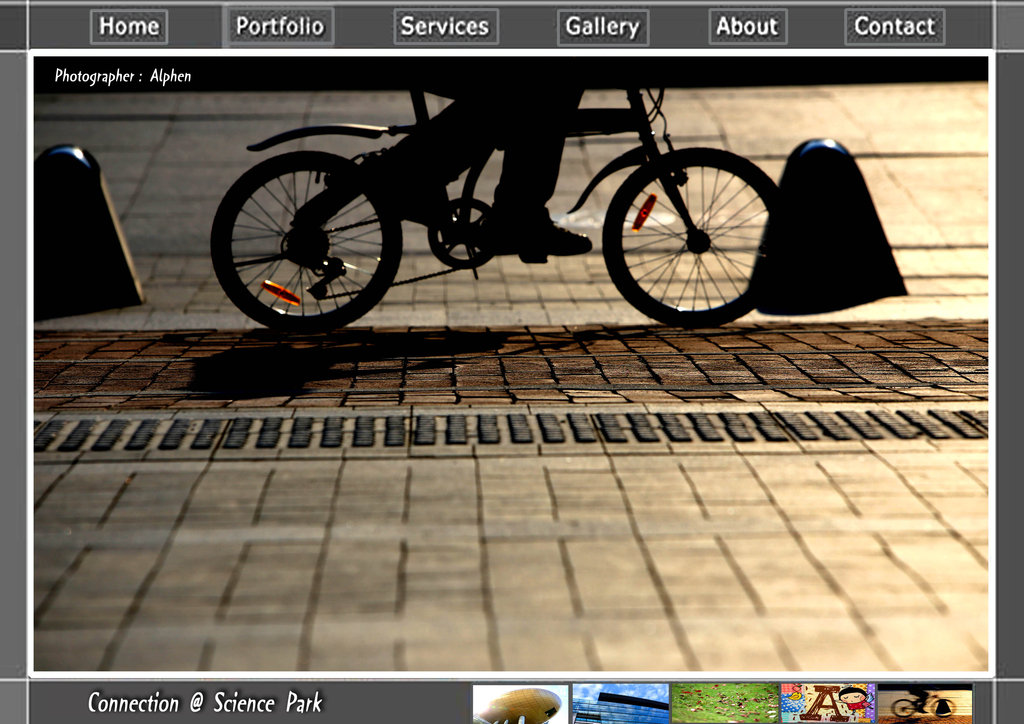Click the Contact navigation button
This screenshot has width=1024, height=724.
pos(895,27)
